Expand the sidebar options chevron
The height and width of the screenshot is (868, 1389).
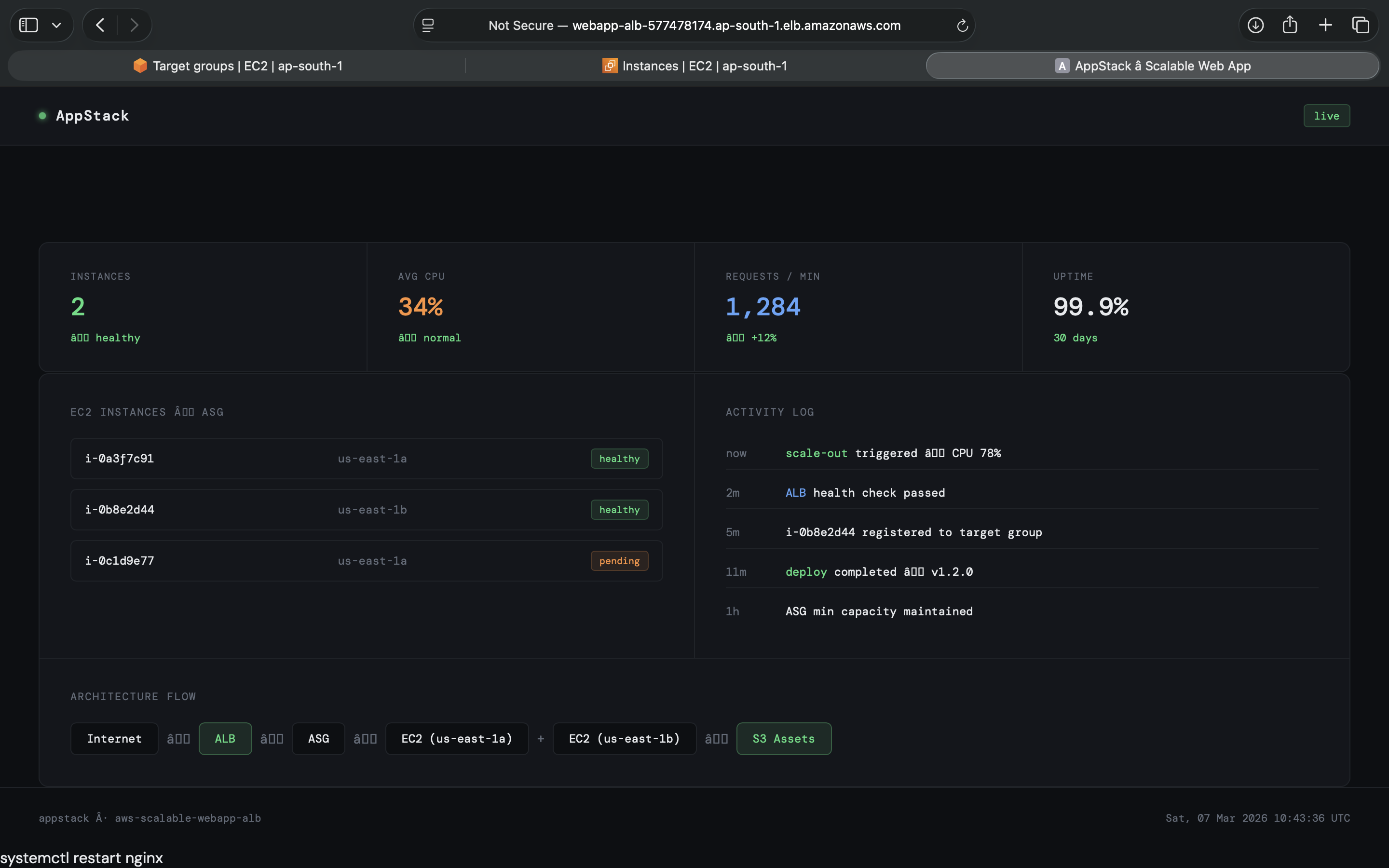(x=56, y=25)
